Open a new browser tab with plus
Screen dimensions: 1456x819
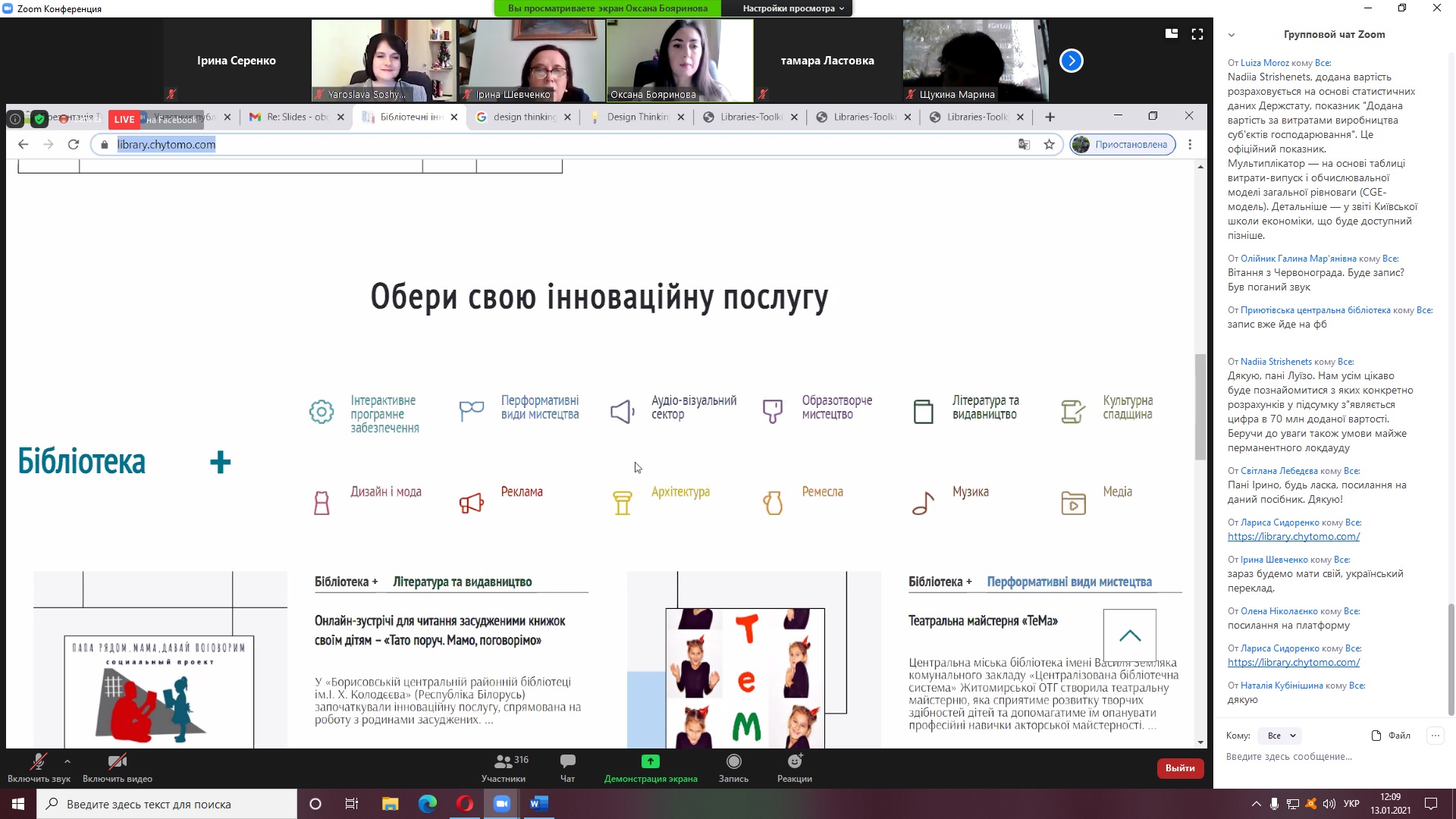point(1050,117)
